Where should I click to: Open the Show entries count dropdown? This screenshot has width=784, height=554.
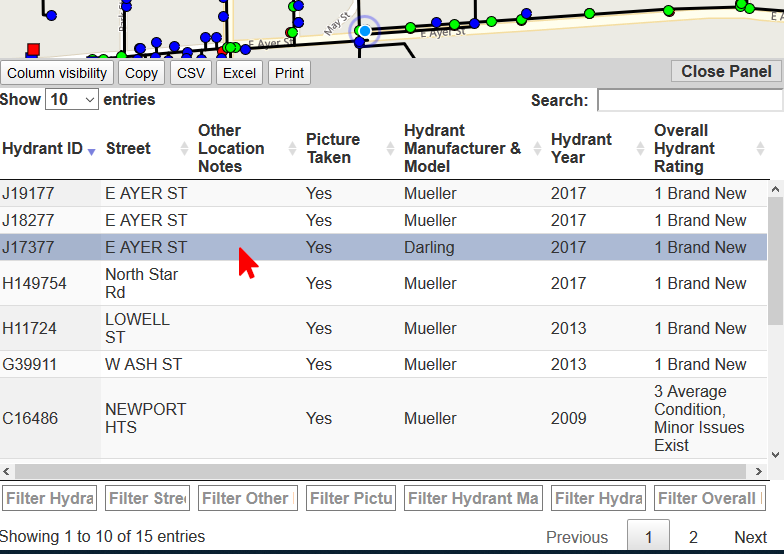[x=73, y=100]
